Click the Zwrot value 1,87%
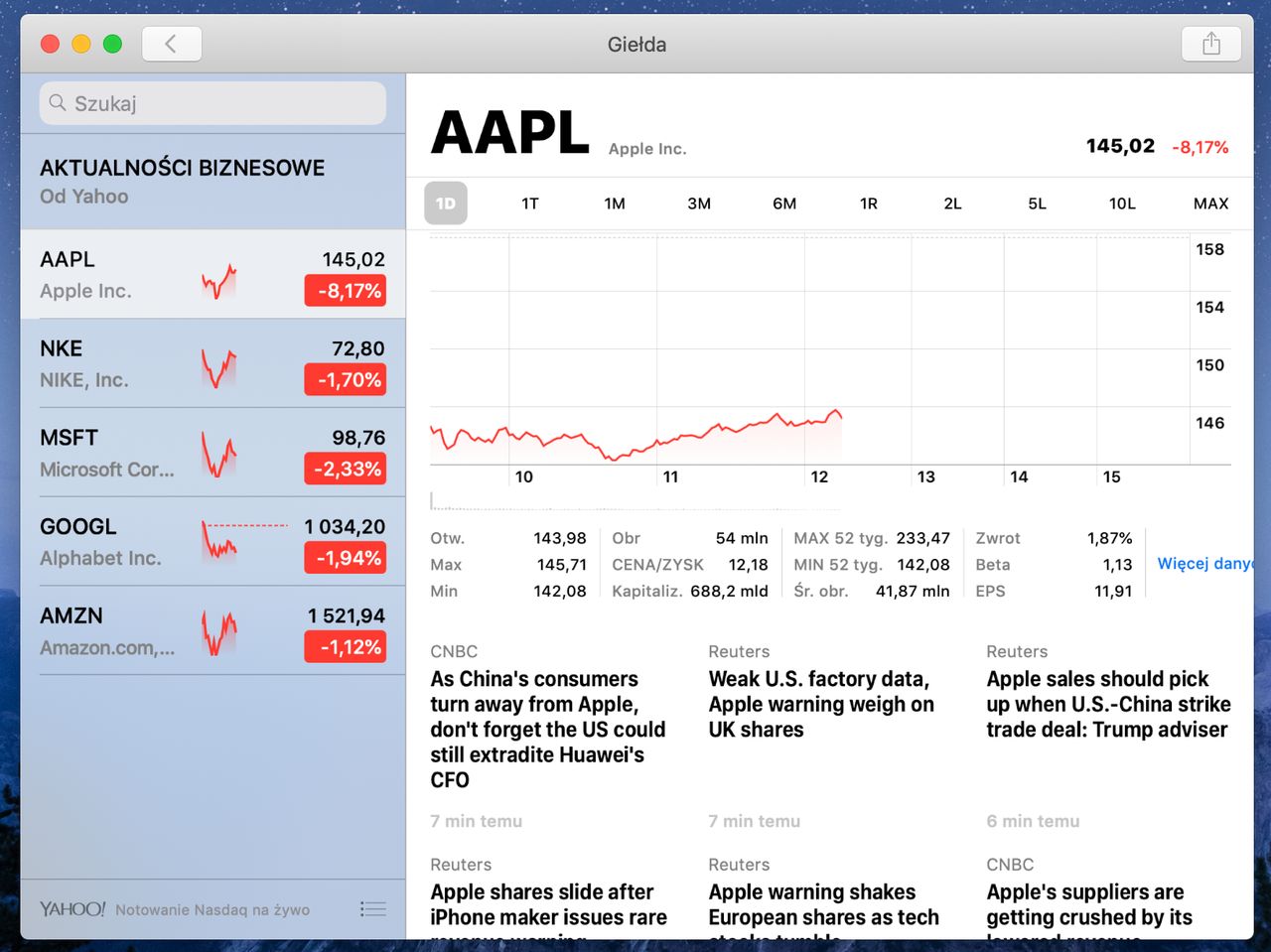 [1109, 538]
